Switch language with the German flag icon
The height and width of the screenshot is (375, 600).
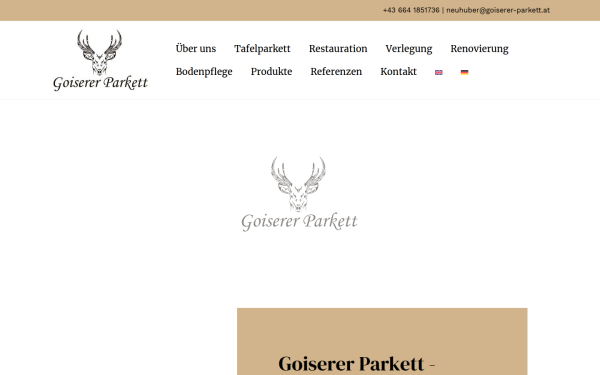click(464, 72)
